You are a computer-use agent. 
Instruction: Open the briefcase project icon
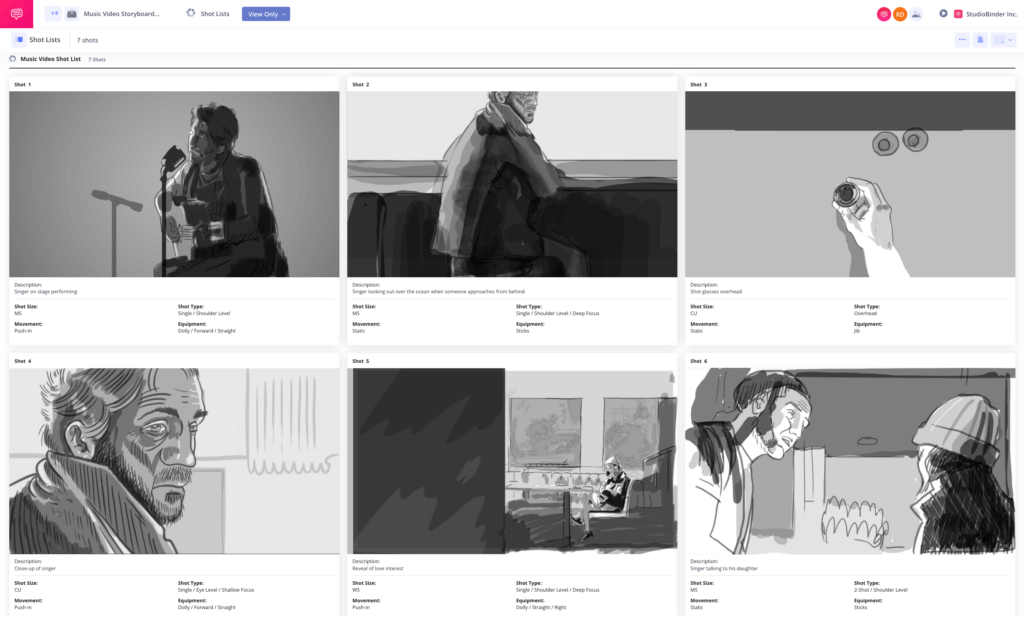coord(70,13)
